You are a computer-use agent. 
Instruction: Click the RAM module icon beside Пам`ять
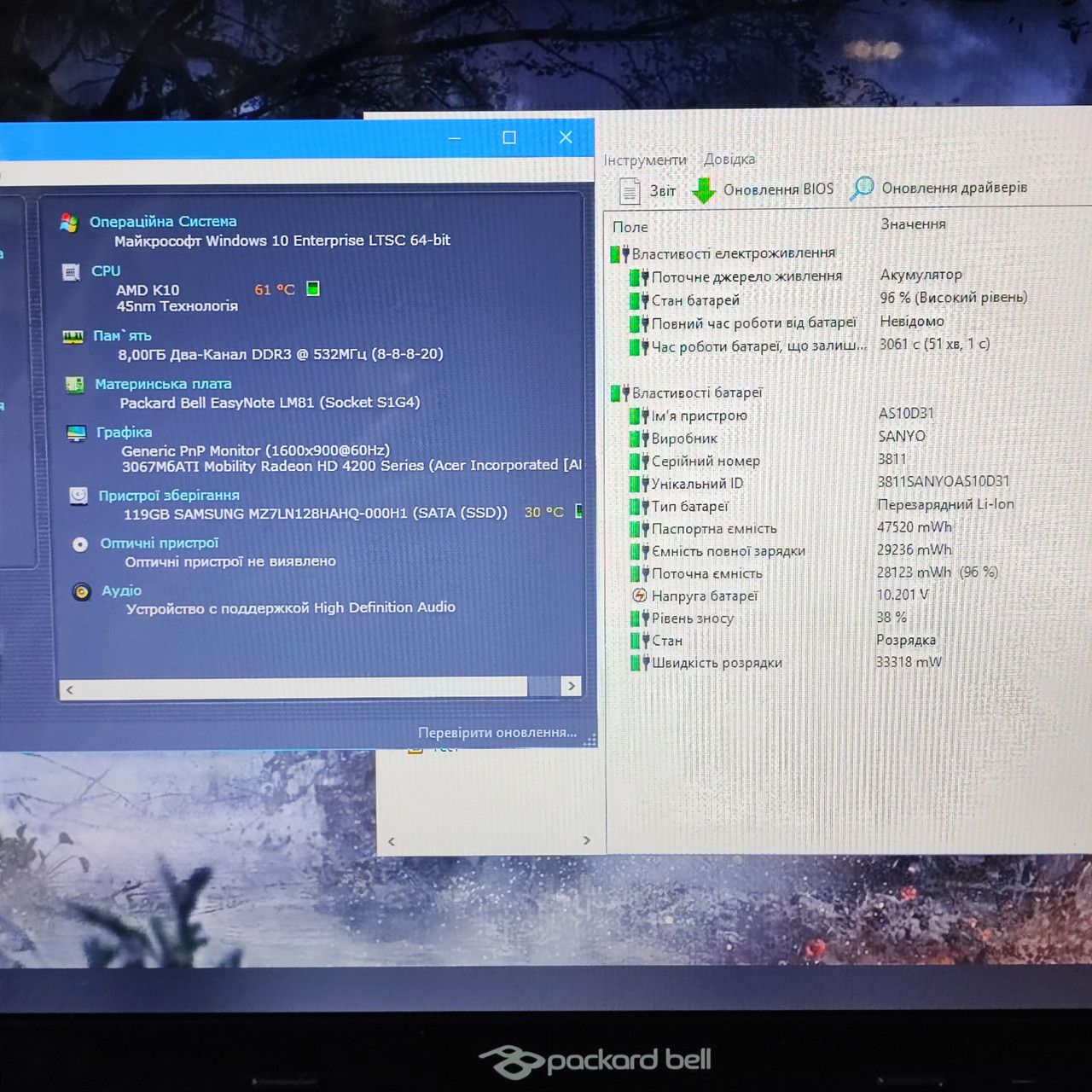point(73,336)
